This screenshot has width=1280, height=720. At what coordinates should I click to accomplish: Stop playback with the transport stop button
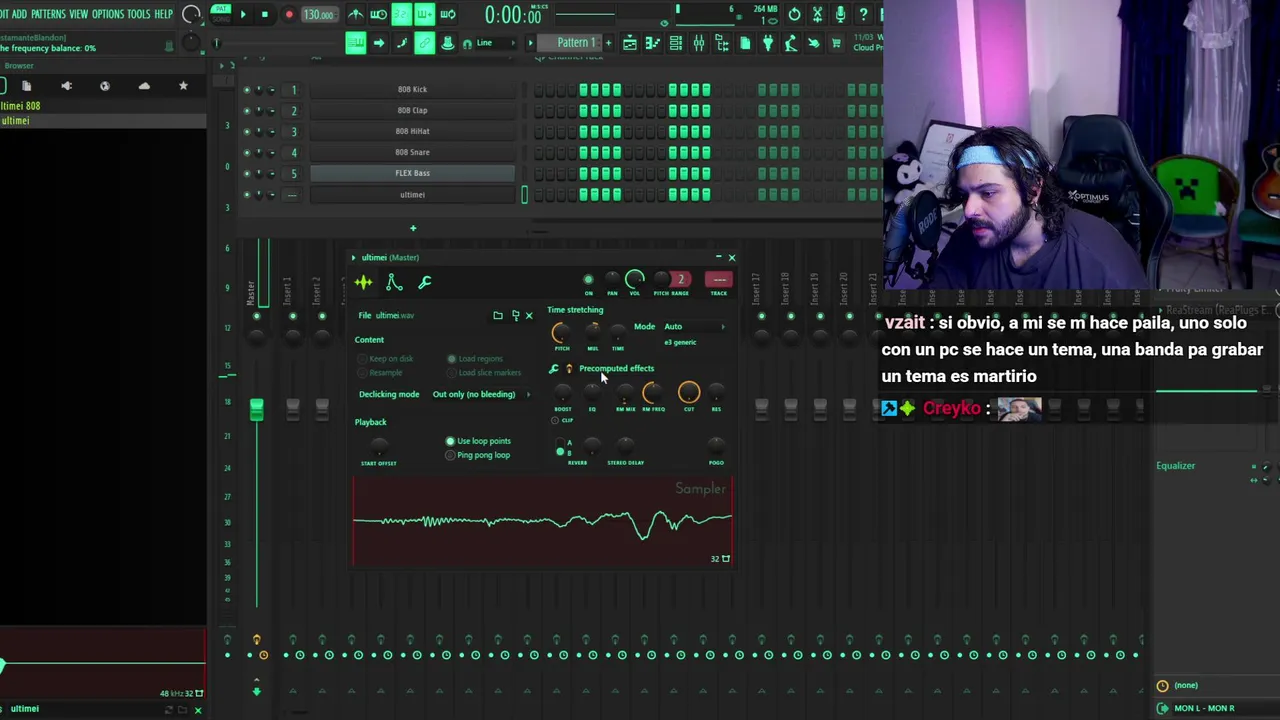pos(264,14)
